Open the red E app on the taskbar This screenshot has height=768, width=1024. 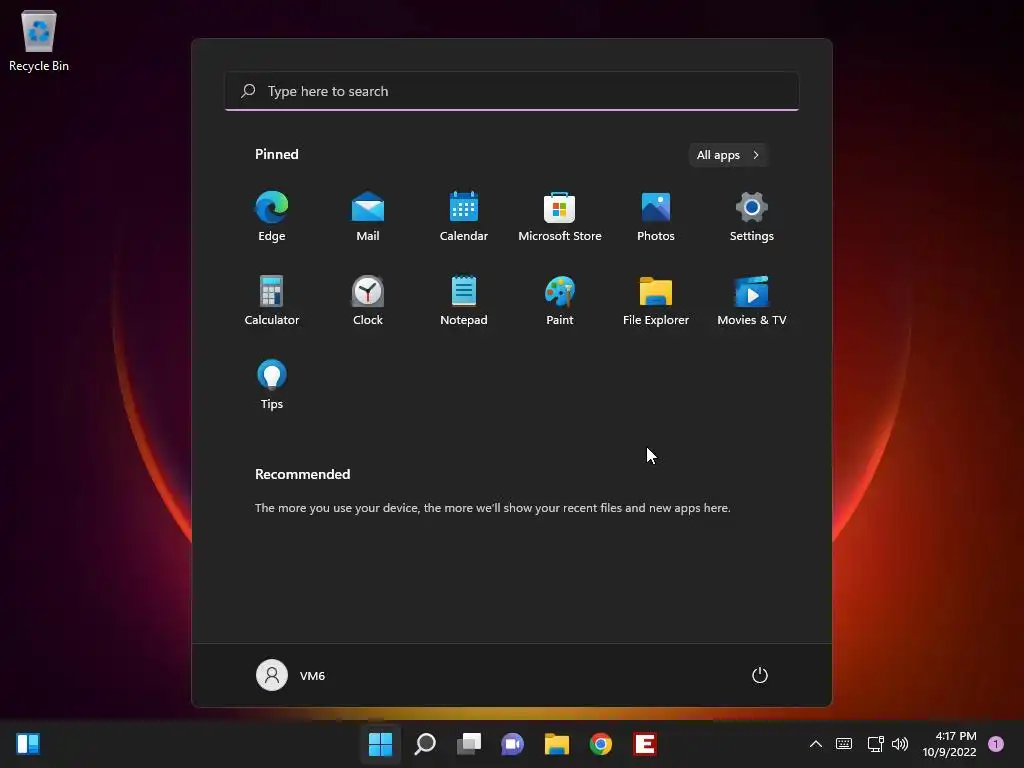coord(645,744)
